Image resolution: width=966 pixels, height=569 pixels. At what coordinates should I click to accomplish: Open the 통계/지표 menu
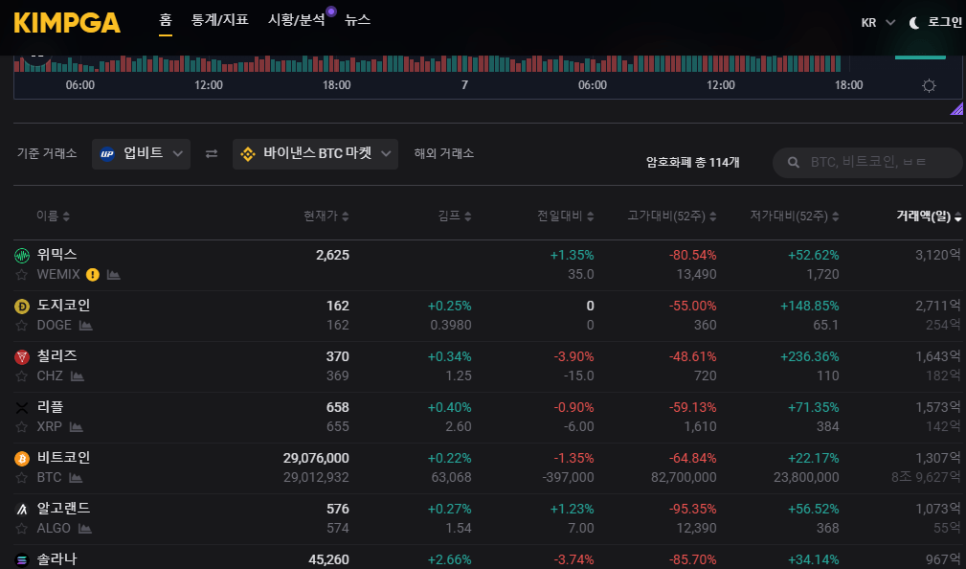click(x=220, y=20)
